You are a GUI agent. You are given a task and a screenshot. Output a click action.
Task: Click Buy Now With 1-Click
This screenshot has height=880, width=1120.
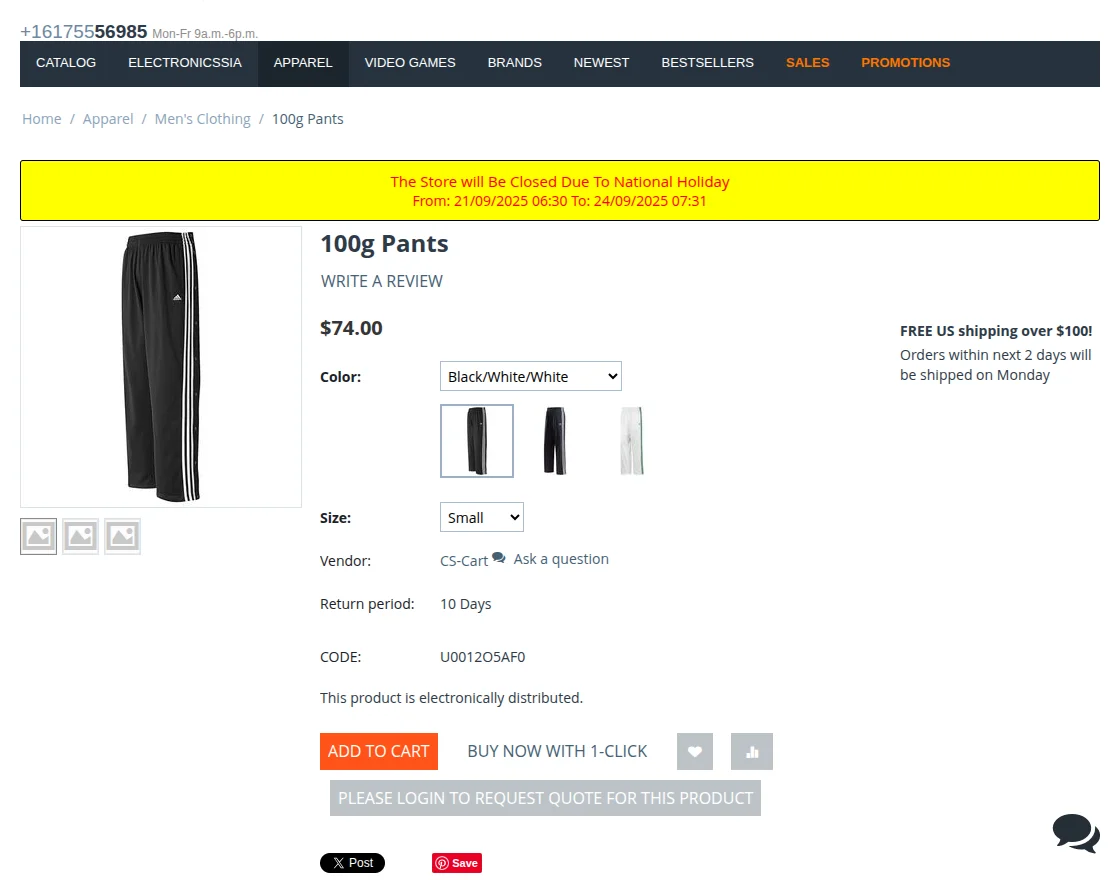tap(557, 751)
